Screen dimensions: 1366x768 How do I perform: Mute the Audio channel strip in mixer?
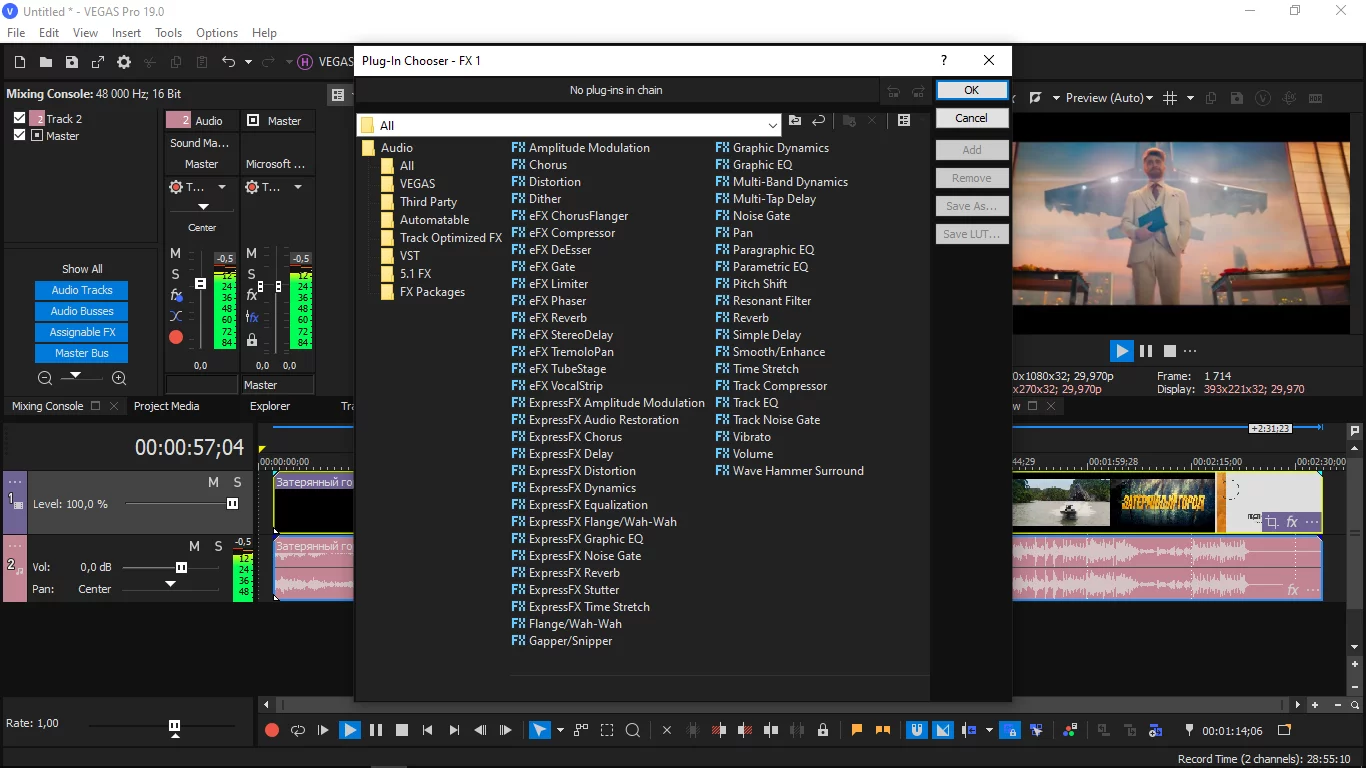(176, 254)
